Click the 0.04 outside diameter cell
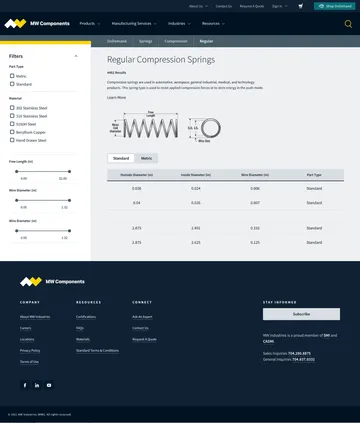The width and height of the screenshot is (360, 423). (x=137, y=203)
